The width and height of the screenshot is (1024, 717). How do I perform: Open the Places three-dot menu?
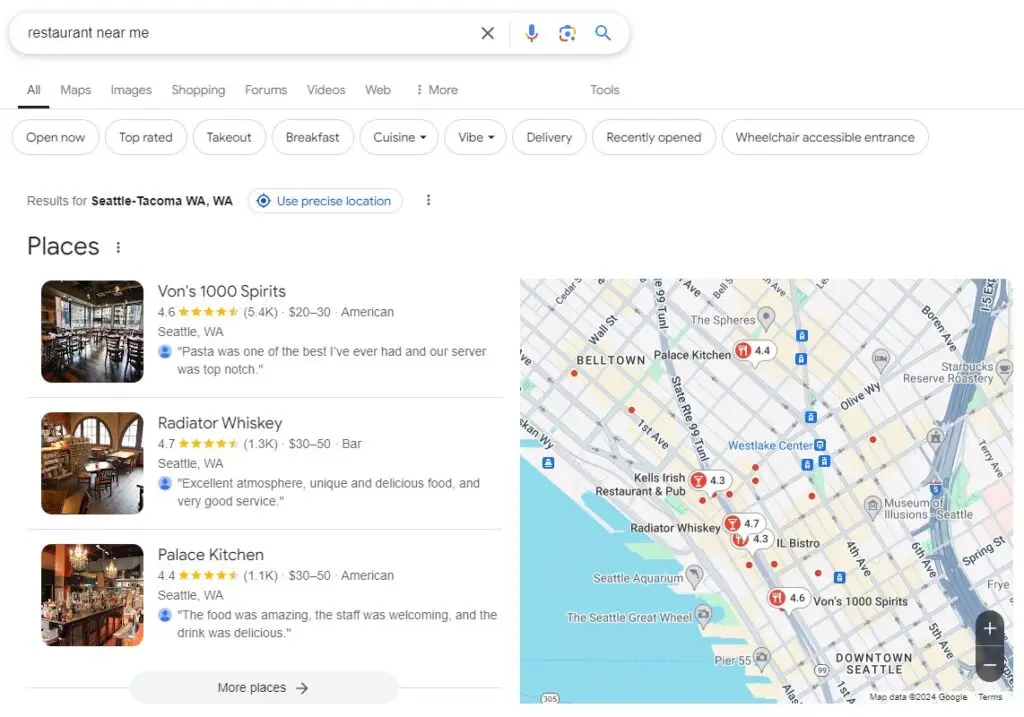(x=118, y=247)
